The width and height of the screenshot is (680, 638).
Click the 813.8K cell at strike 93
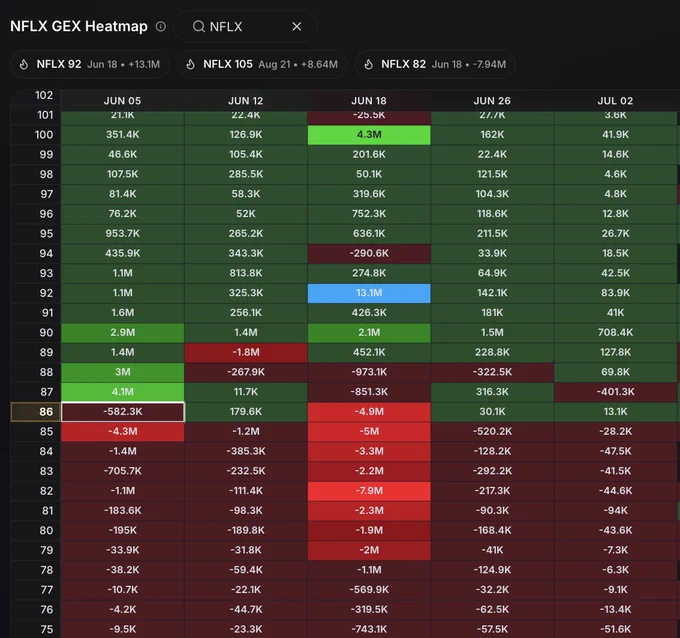246,273
